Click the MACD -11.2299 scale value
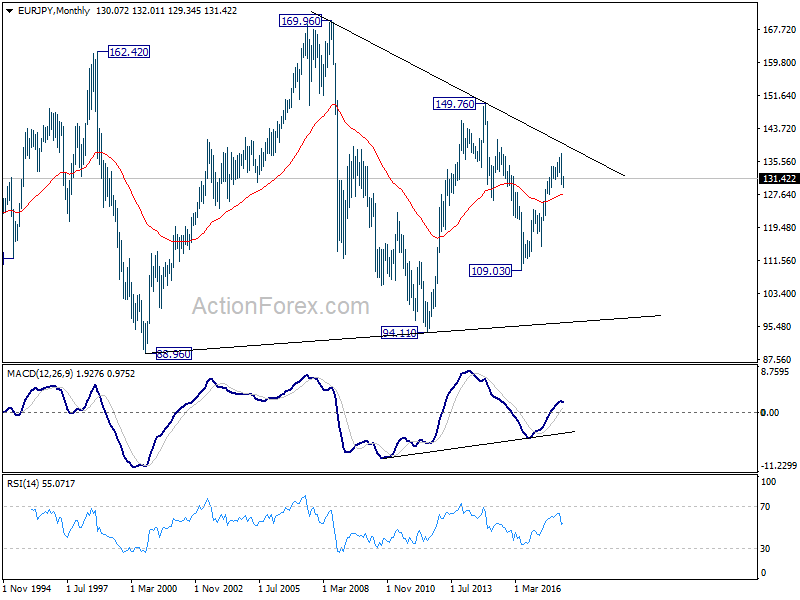Screen dimensions: 800x600 coord(778,465)
